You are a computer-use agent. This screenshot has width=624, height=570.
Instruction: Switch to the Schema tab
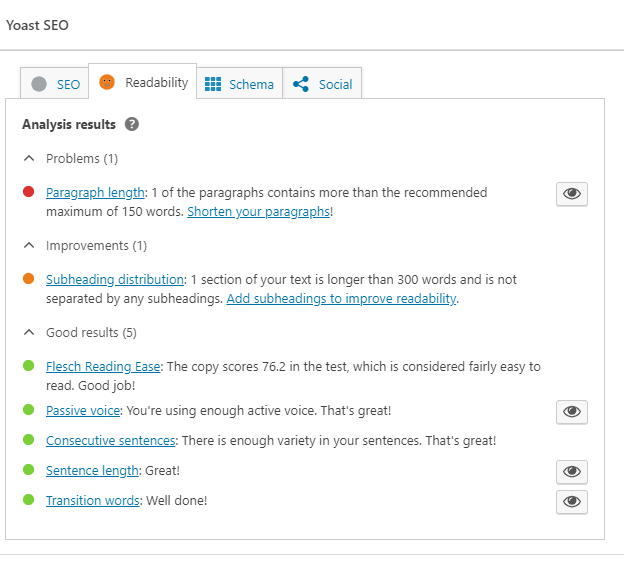(x=240, y=83)
